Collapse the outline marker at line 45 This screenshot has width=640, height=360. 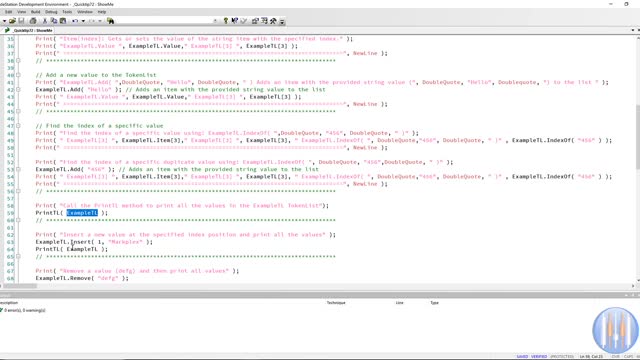pyautogui.click(x=18, y=111)
